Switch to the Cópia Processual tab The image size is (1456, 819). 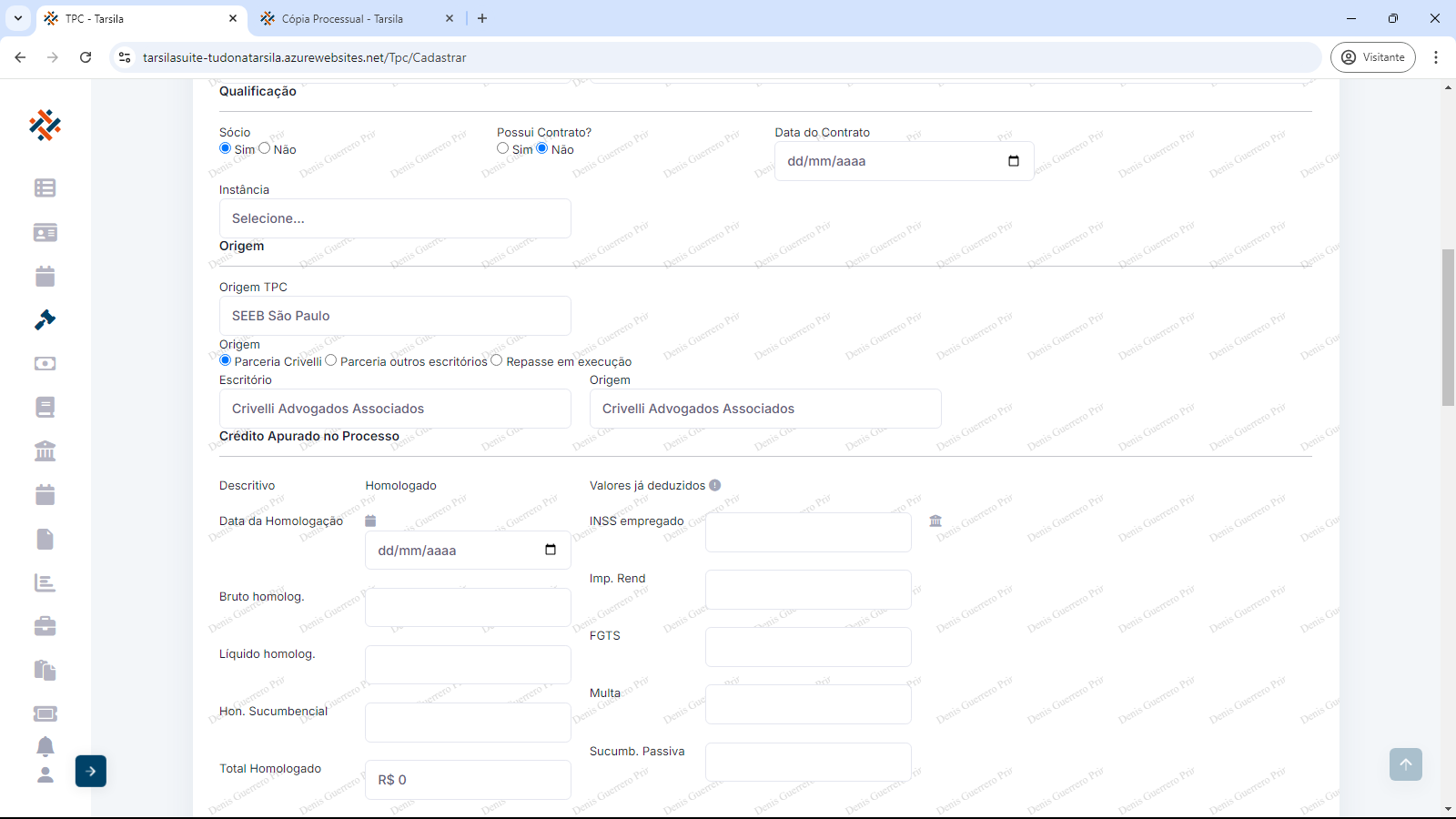(x=342, y=18)
